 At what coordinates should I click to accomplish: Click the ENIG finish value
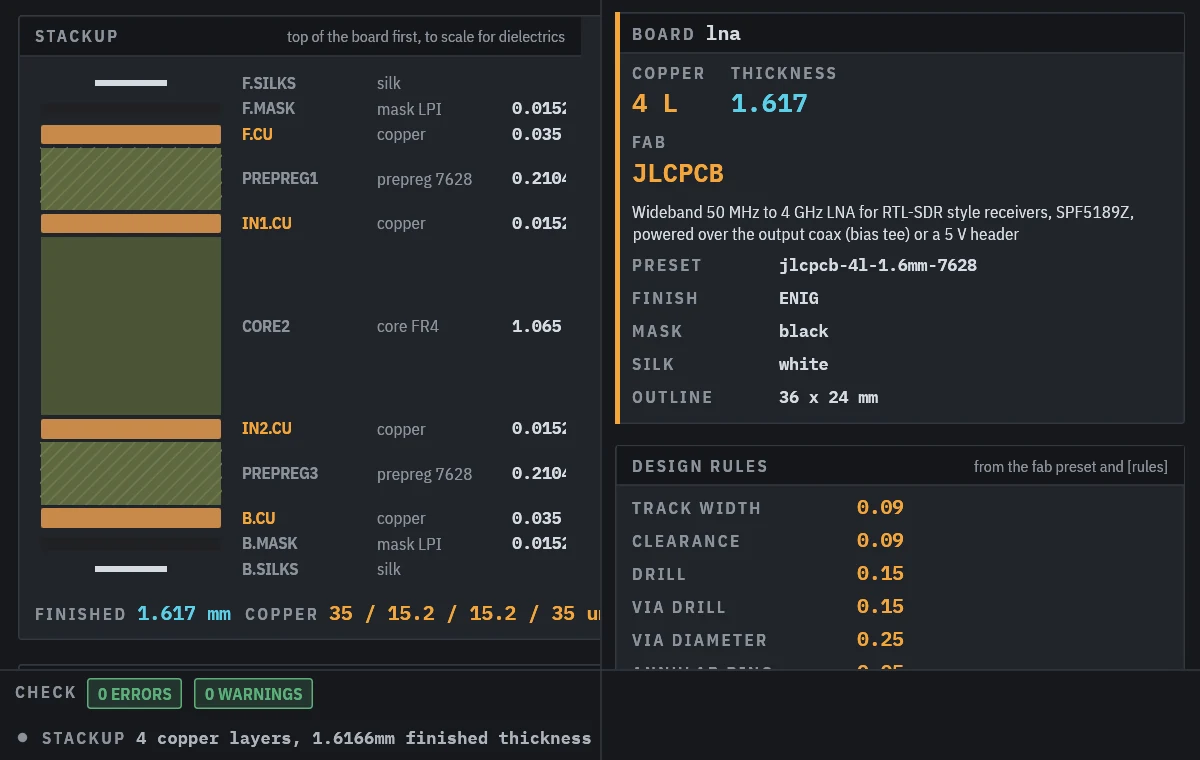pos(799,298)
